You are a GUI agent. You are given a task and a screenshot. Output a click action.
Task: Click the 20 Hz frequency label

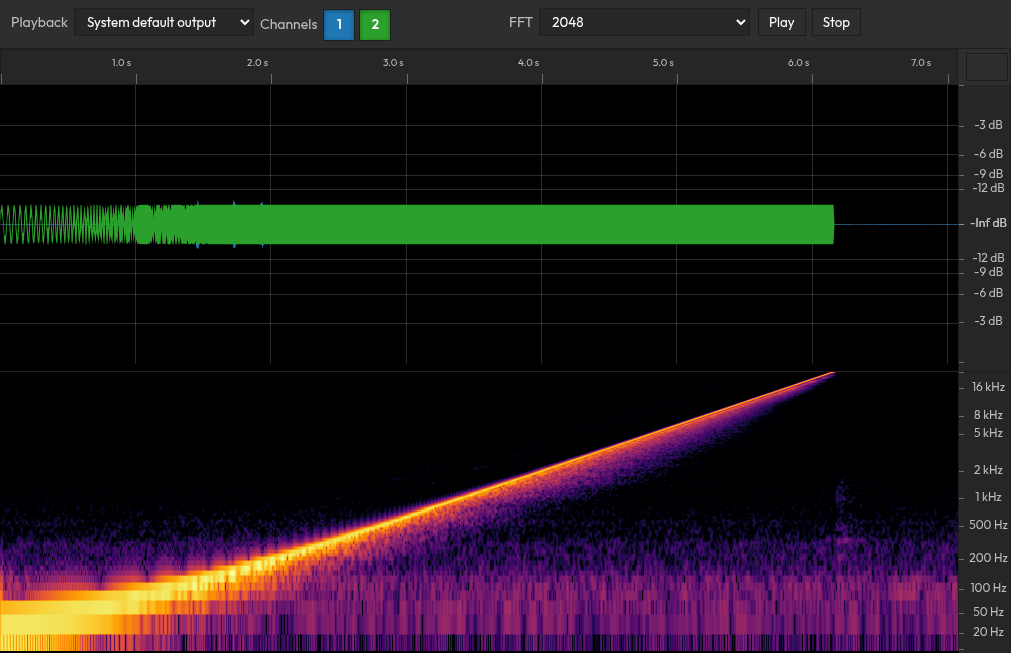click(x=988, y=632)
